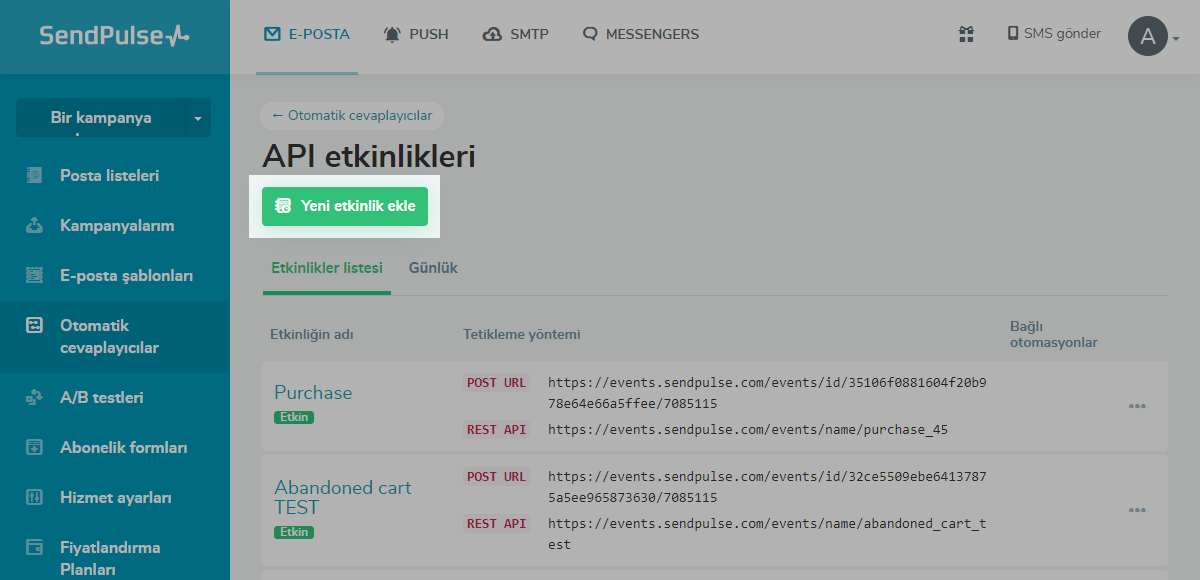The width and height of the screenshot is (1200, 580).
Task: Open Kampanyalarım from the sidebar
Action: click(117, 226)
